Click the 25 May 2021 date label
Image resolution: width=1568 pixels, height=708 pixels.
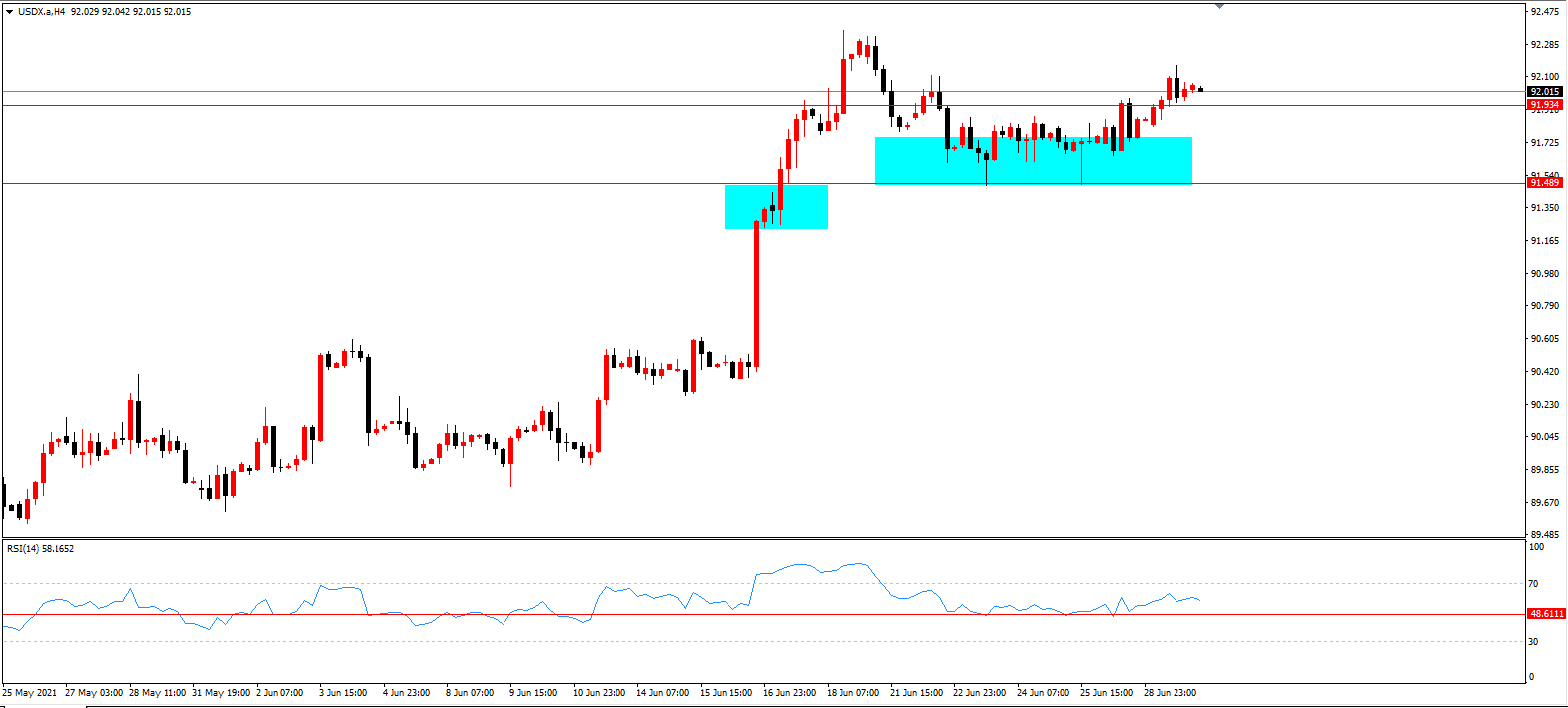point(30,693)
